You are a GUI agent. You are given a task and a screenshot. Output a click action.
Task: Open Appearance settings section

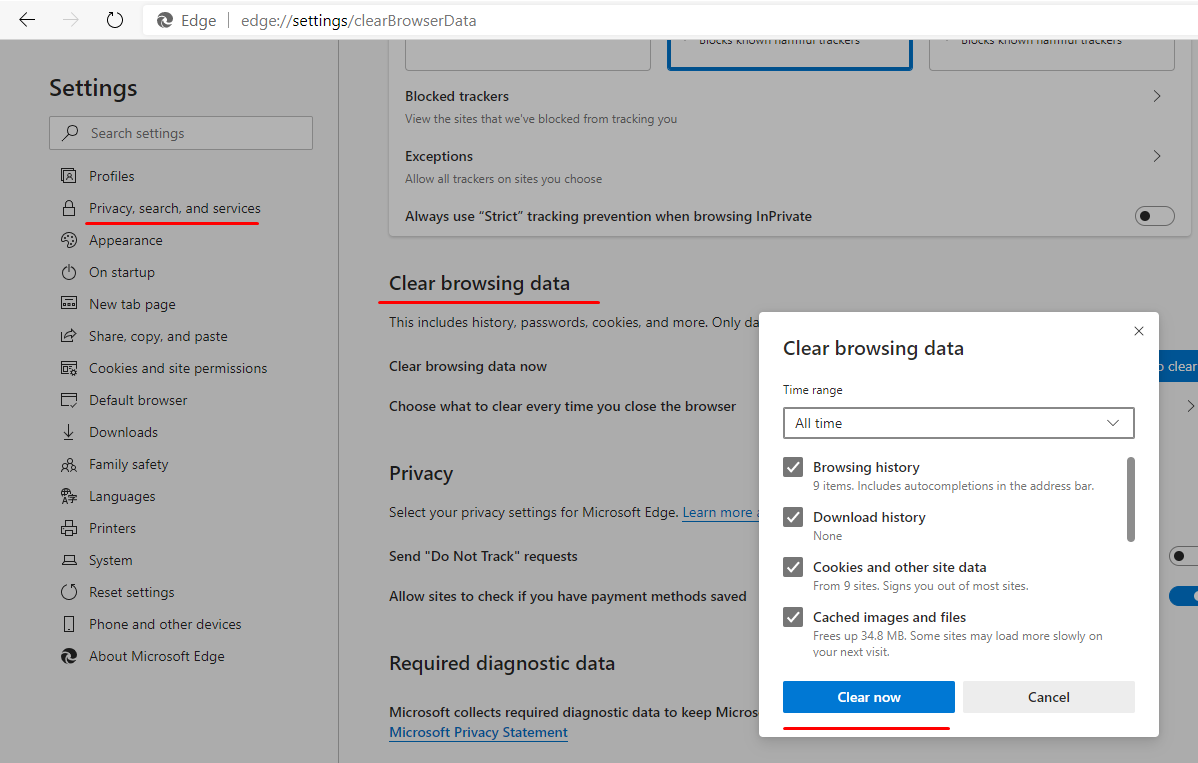point(125,240)
